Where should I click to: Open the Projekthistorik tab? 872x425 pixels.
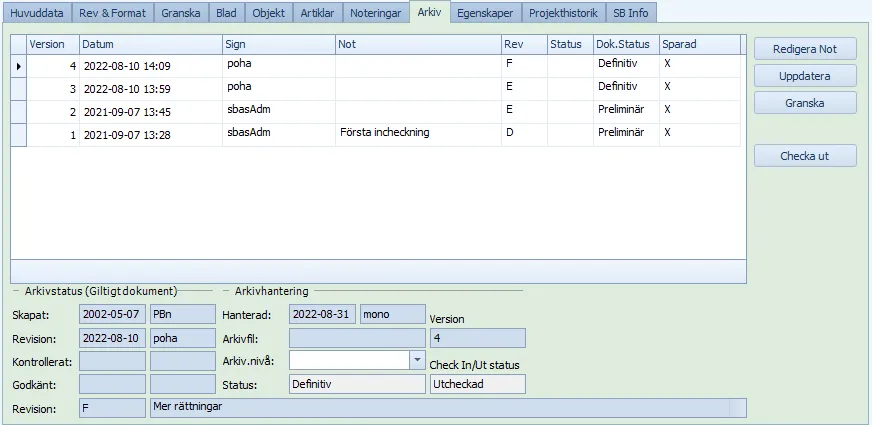[x=563, y=13]
